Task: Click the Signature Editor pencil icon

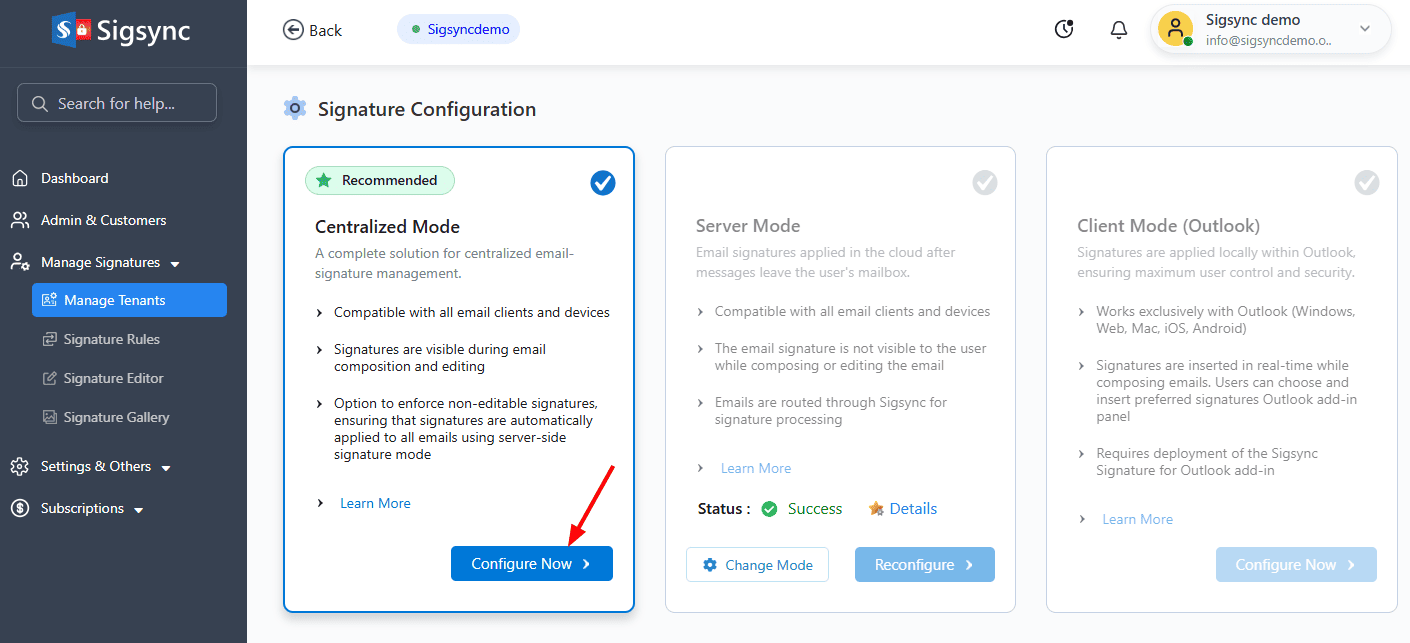Action: pos(50,379)
